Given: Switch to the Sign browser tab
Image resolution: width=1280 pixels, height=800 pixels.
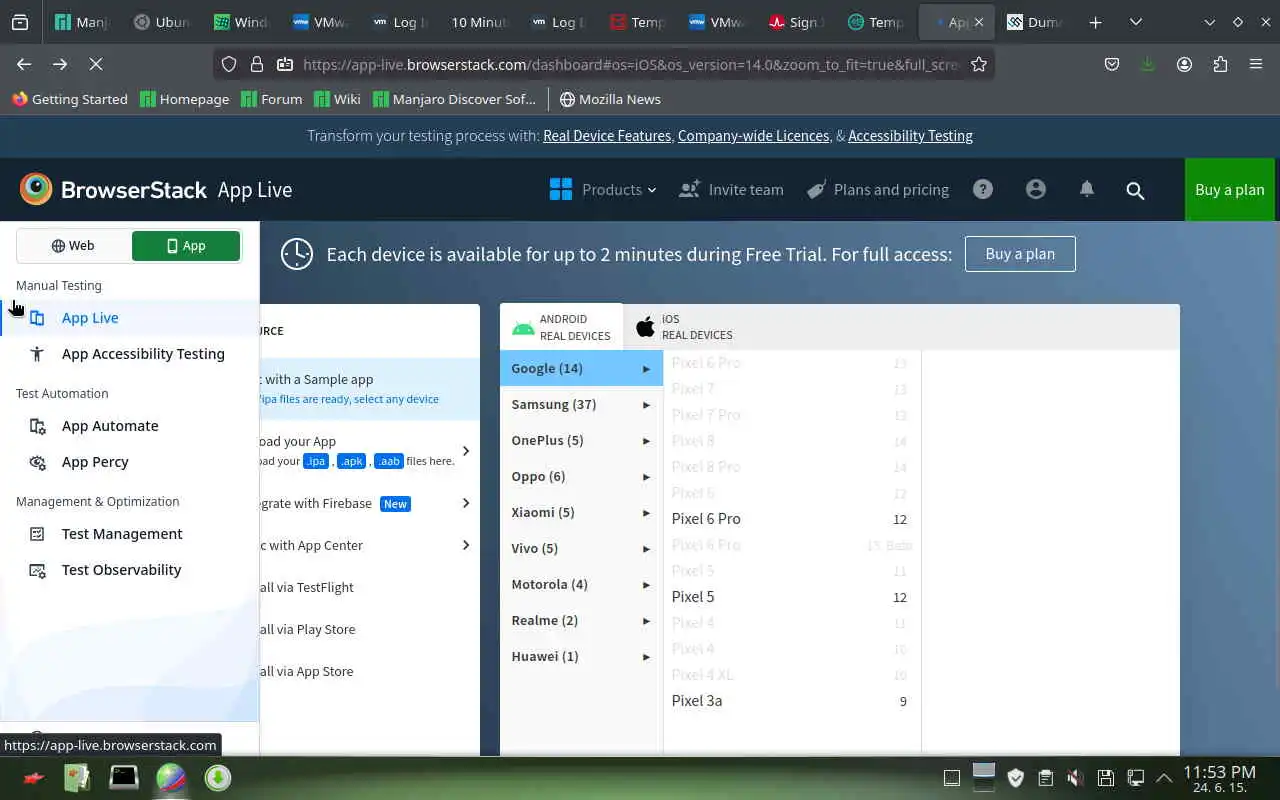Looking at the screenshot, I should click(797, 22).
